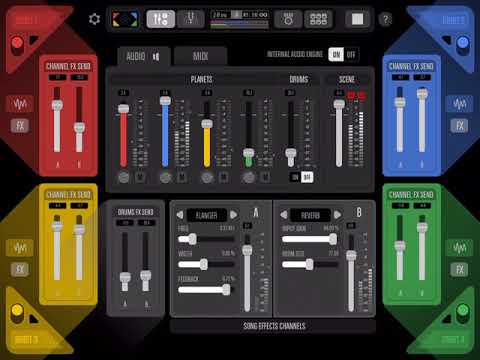Click the Flanger Freq slider
Image resolution: width=480 pixels, height=360 pixels.
coord(207,239)
